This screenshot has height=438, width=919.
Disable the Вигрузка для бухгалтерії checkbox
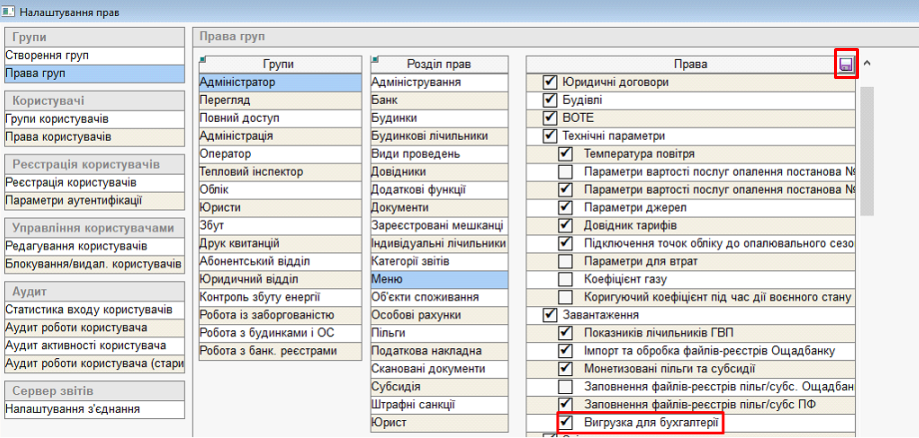565,423
